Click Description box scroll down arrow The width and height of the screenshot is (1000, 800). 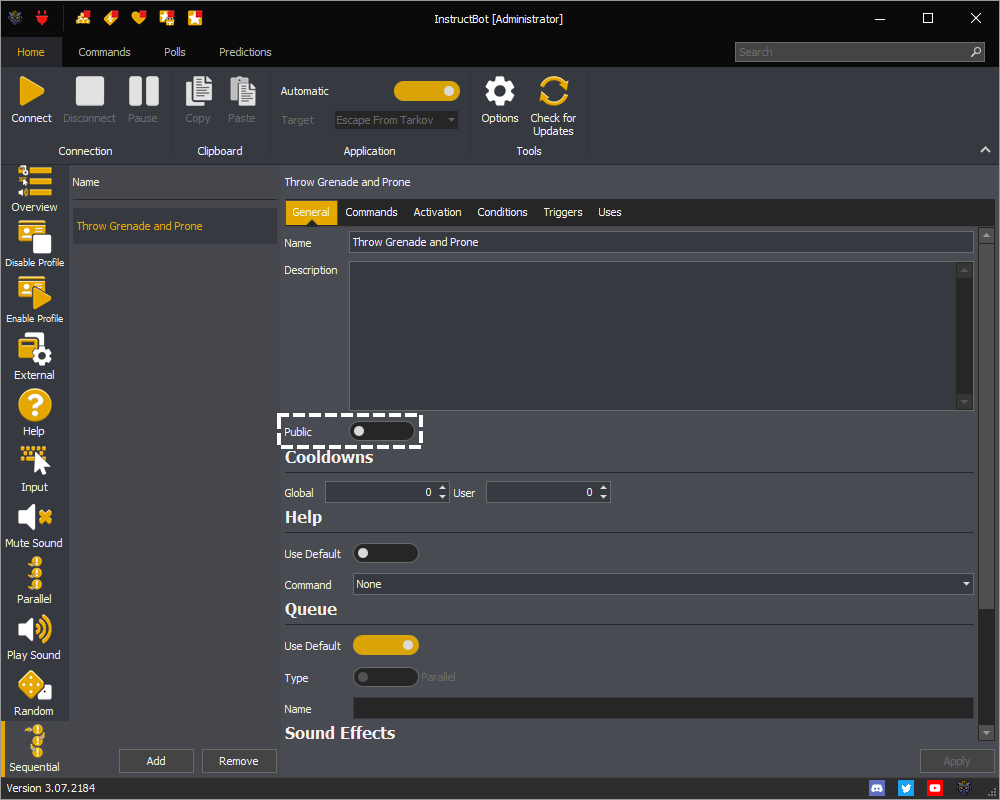964,402
